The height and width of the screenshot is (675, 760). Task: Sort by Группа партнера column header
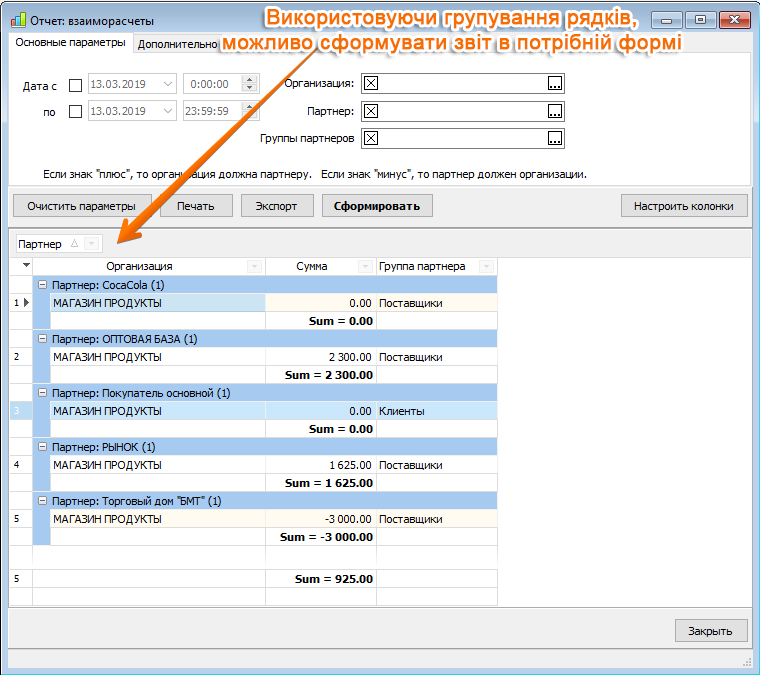coord(422,266)
